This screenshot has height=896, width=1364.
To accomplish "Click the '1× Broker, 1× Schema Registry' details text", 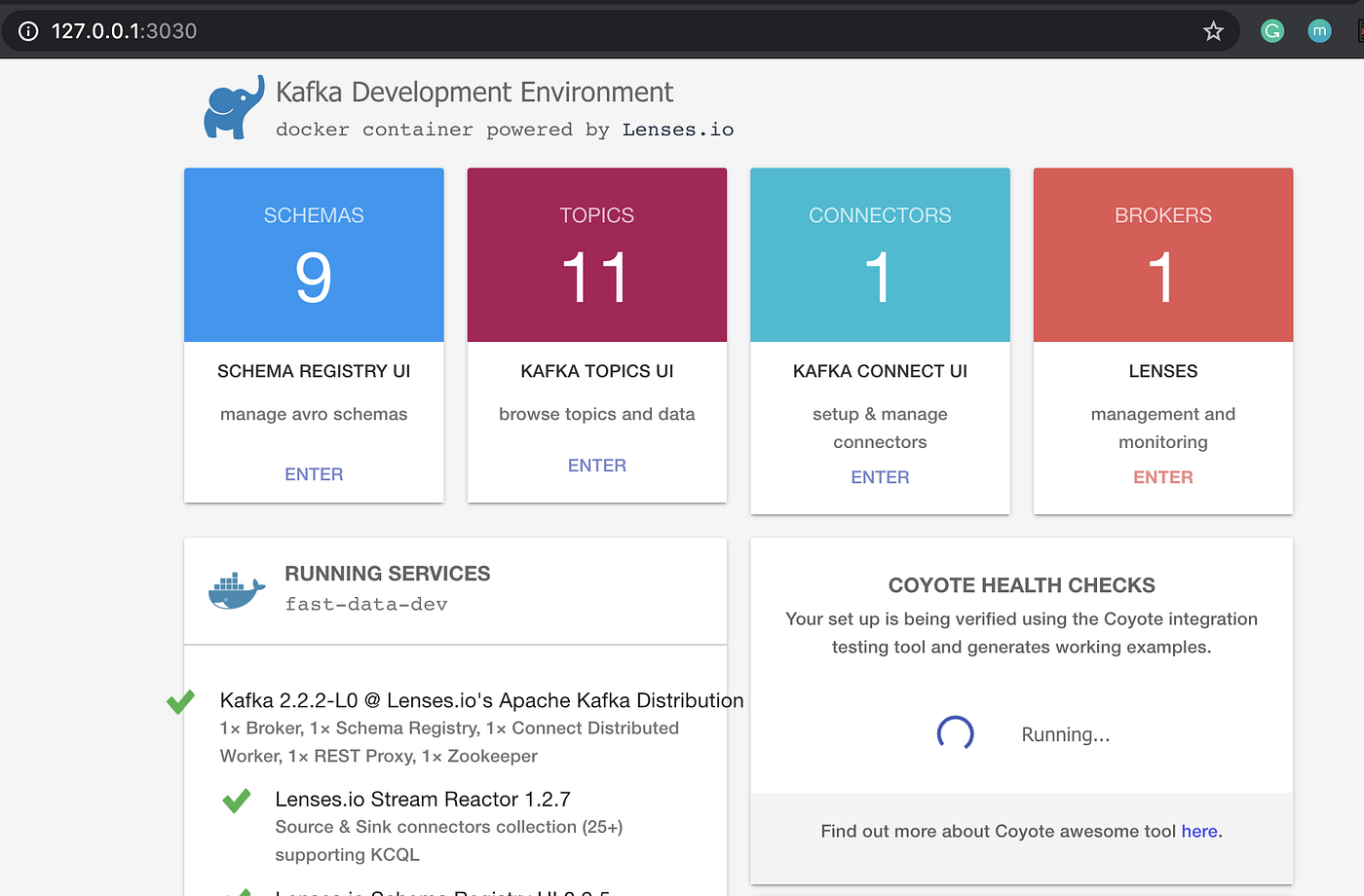I will 449,742.
